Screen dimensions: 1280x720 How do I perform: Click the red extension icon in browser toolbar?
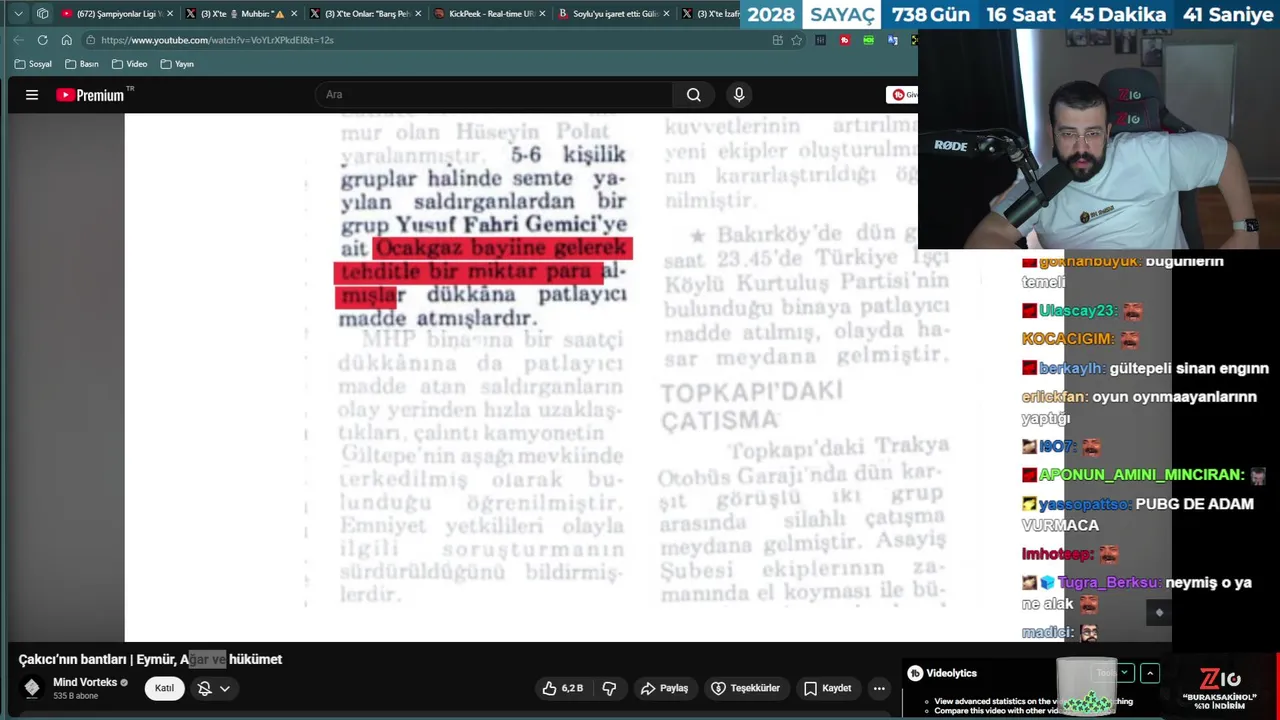click(844, 40)
